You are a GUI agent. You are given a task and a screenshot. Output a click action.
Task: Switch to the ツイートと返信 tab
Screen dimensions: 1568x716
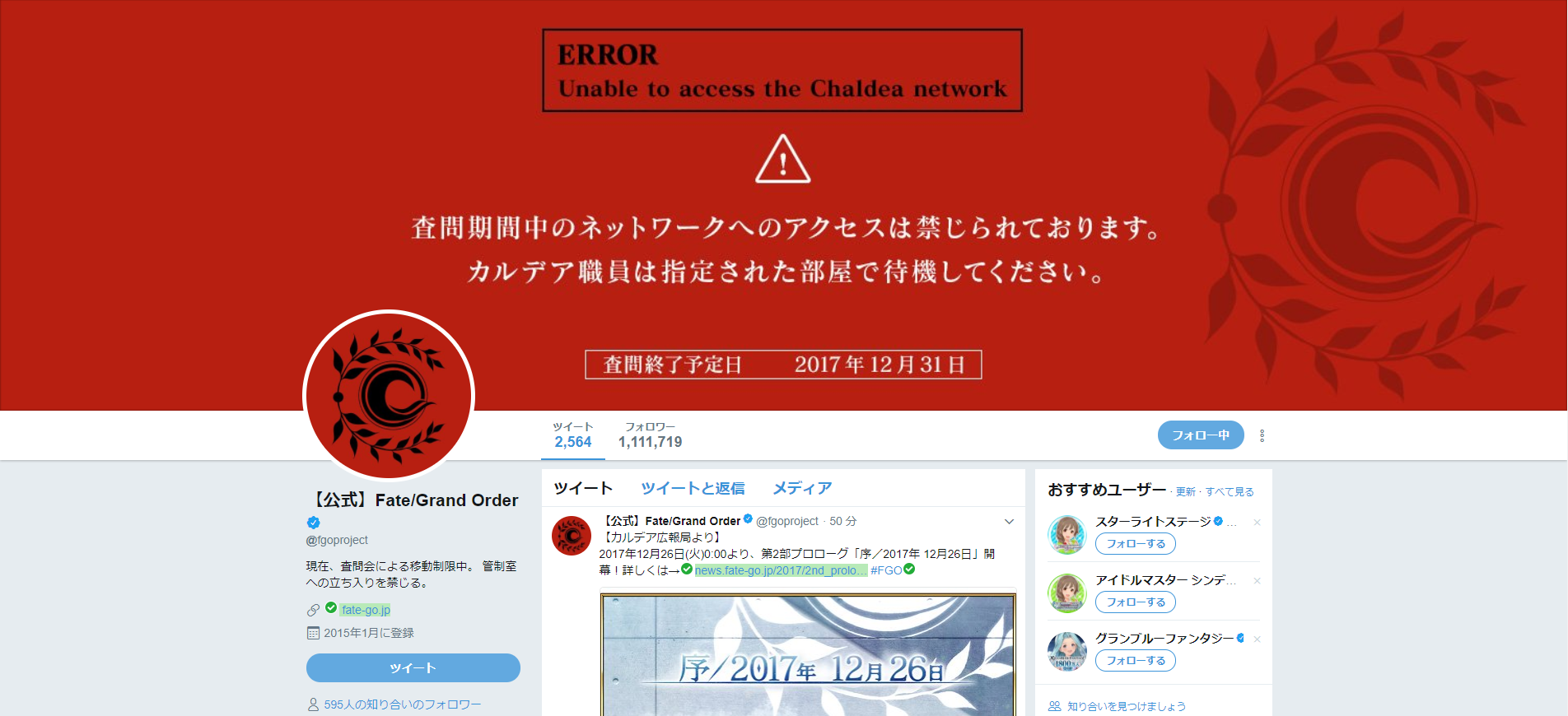click(693, 488)
